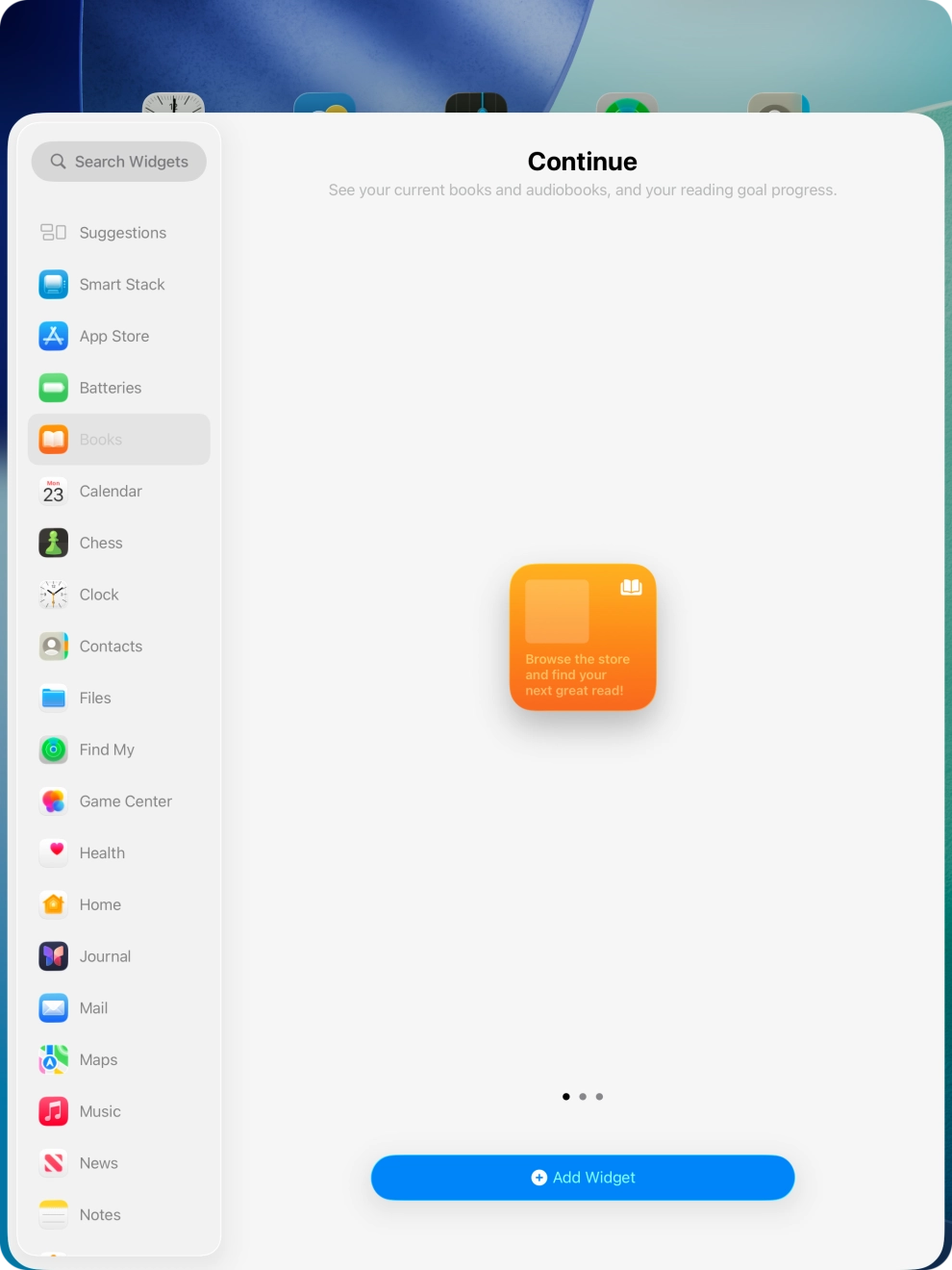
Task: Click the Chess label
Action: 101,543
